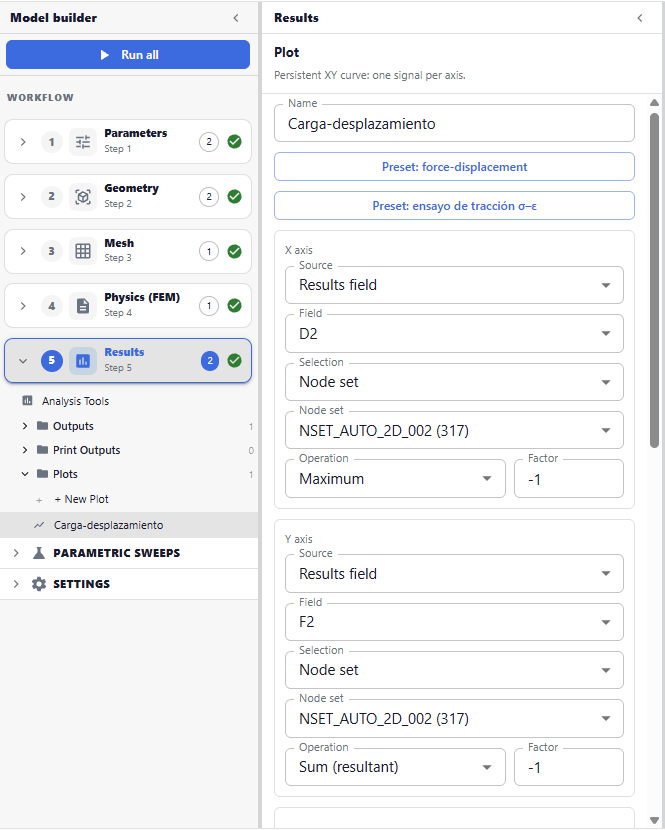This screenshot has width=665, height=830.
Task: Click the Settings gear icon
Action: 39,584
